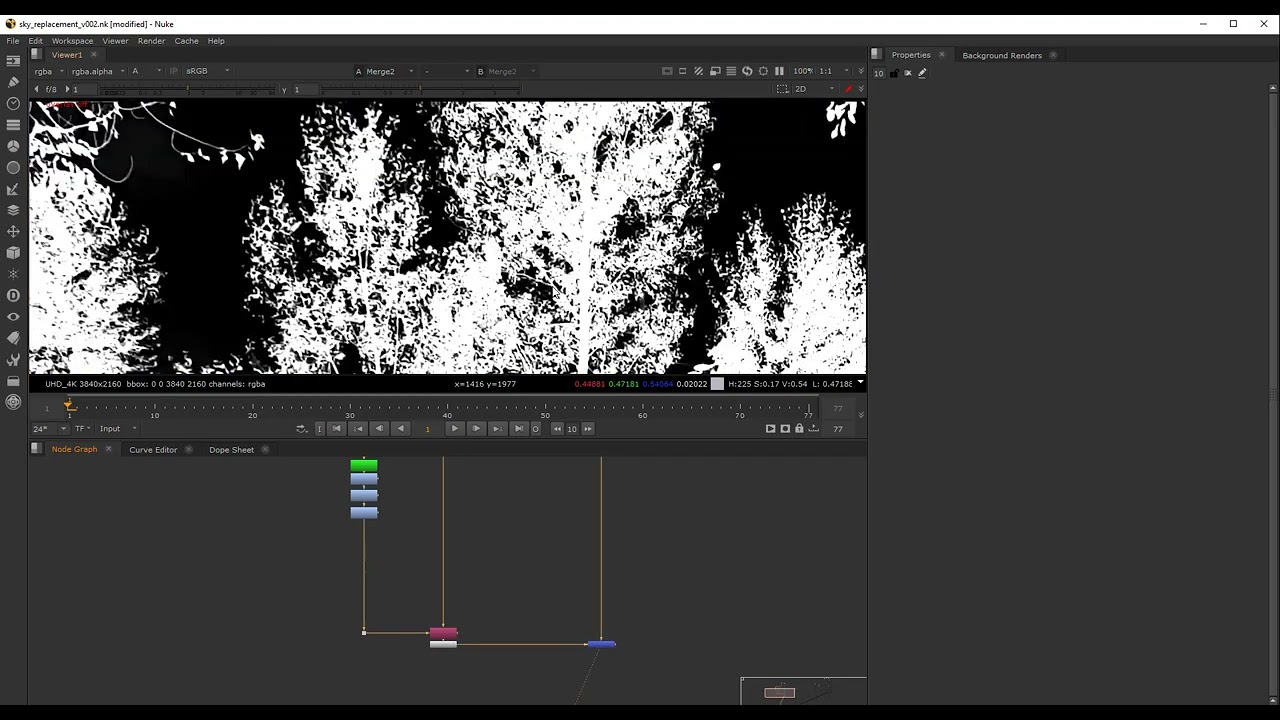The height and width of the screenshot is (720, 1280).
Task: Open the 3D nodes cube icon
Action: (13, 253)
